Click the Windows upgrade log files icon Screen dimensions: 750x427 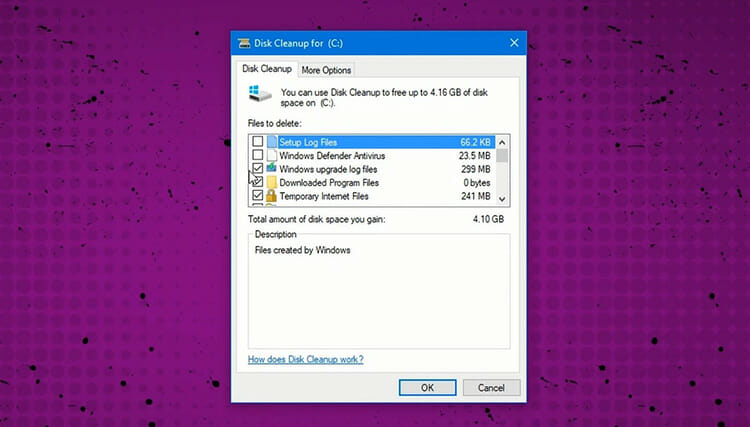click(272, 168)
